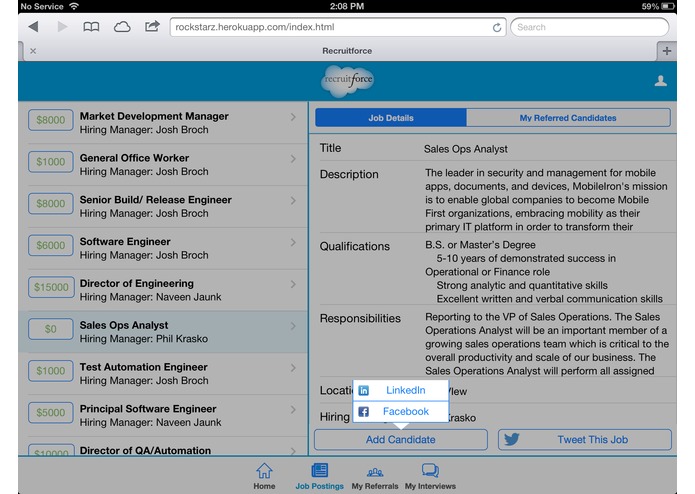Open My Interviews in bottom navigation
The image size is (695, 494).
pyautogui.click(x=430, y=476)
